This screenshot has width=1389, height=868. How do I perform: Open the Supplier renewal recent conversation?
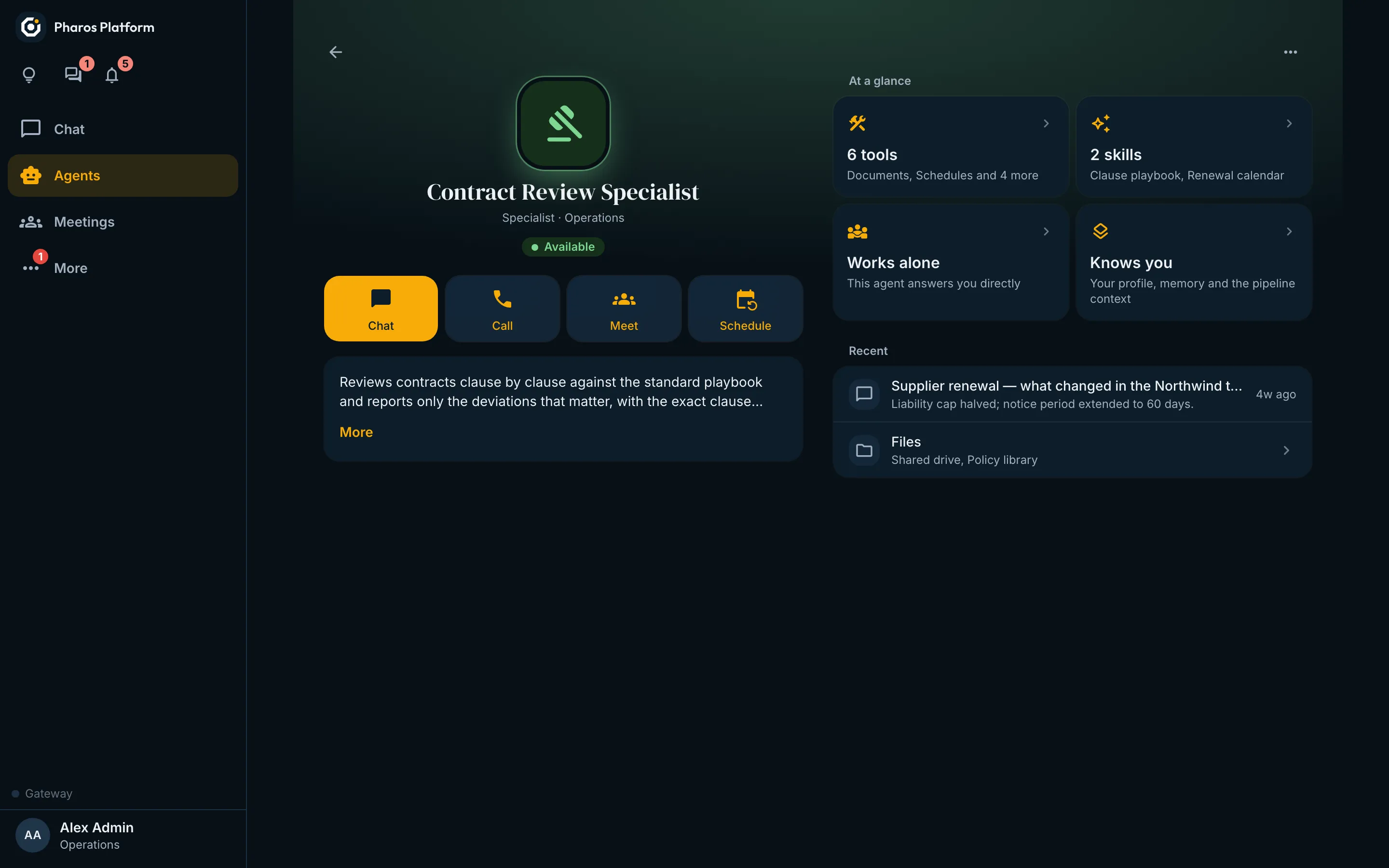tap(1072, 394)
